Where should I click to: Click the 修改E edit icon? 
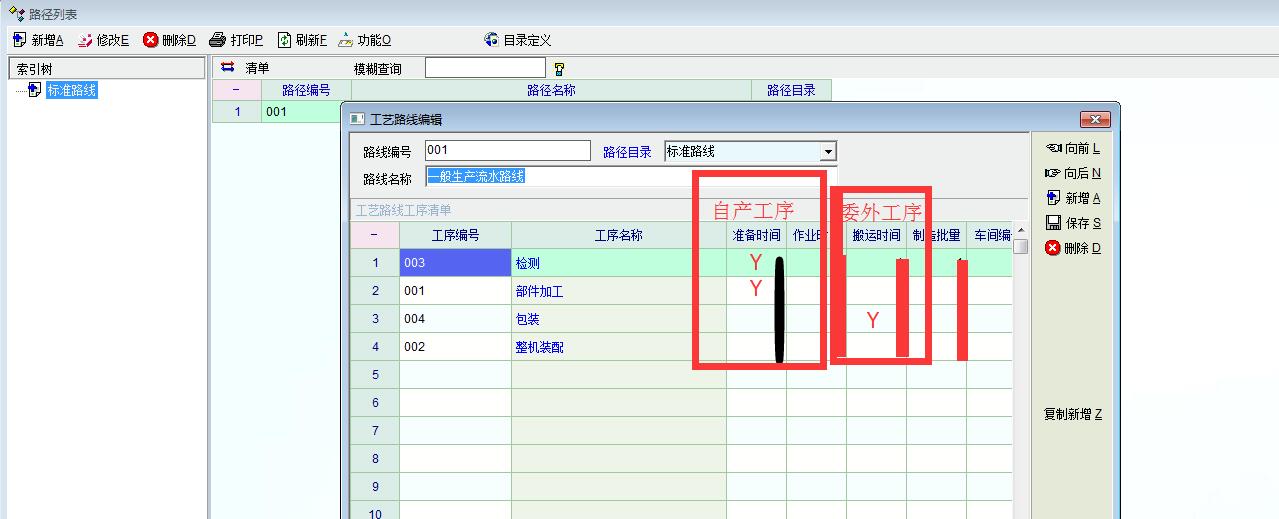click(85, 40)
